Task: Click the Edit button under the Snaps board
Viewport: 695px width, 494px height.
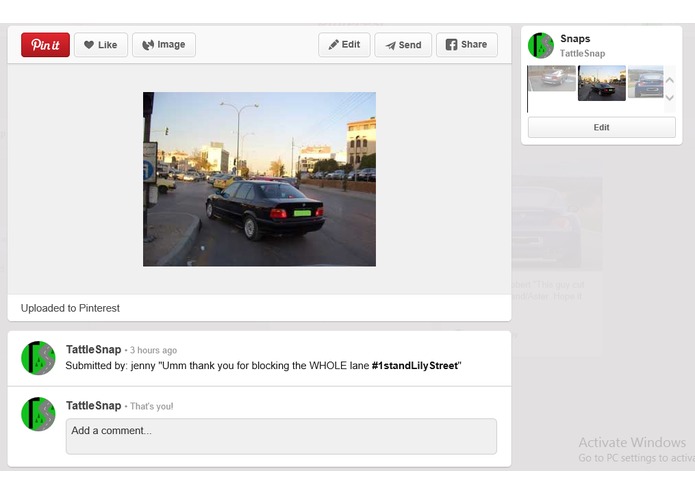Action: pos(601,128)
